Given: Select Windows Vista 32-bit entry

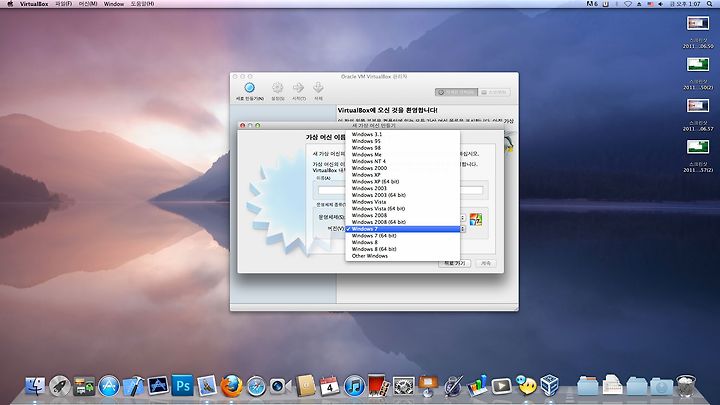Looking at the screenshot, I should (x=402, y=202).
